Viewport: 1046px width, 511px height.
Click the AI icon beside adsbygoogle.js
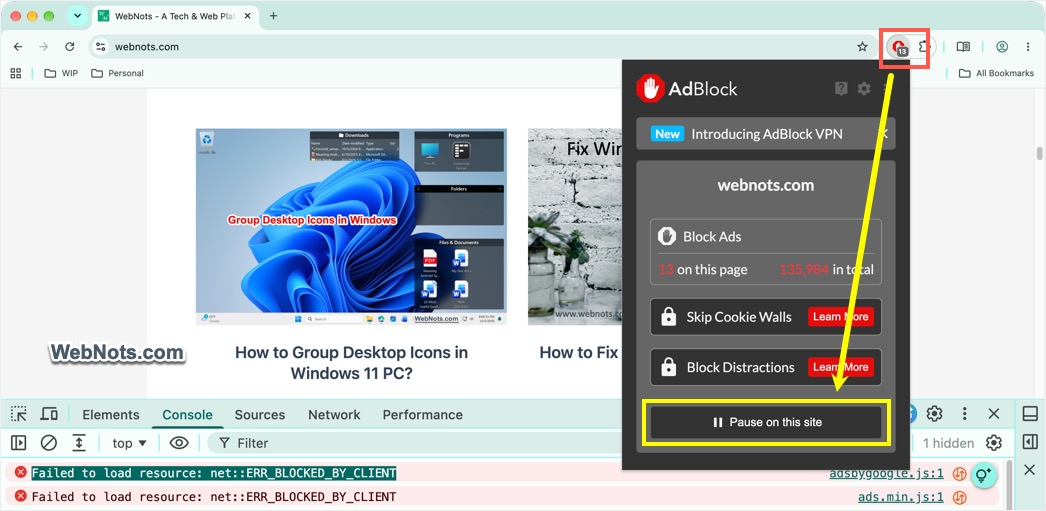[959, 474]
